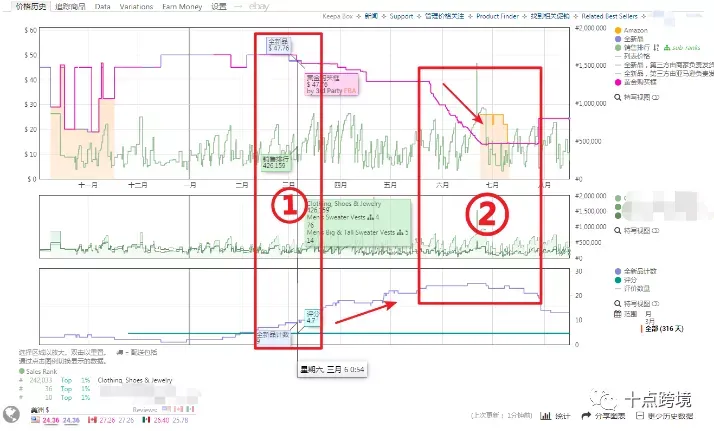Show sub ranks with the green hierarchy icon
The width and height of the screenshot is (714, 431).
(x=667, y=47)
